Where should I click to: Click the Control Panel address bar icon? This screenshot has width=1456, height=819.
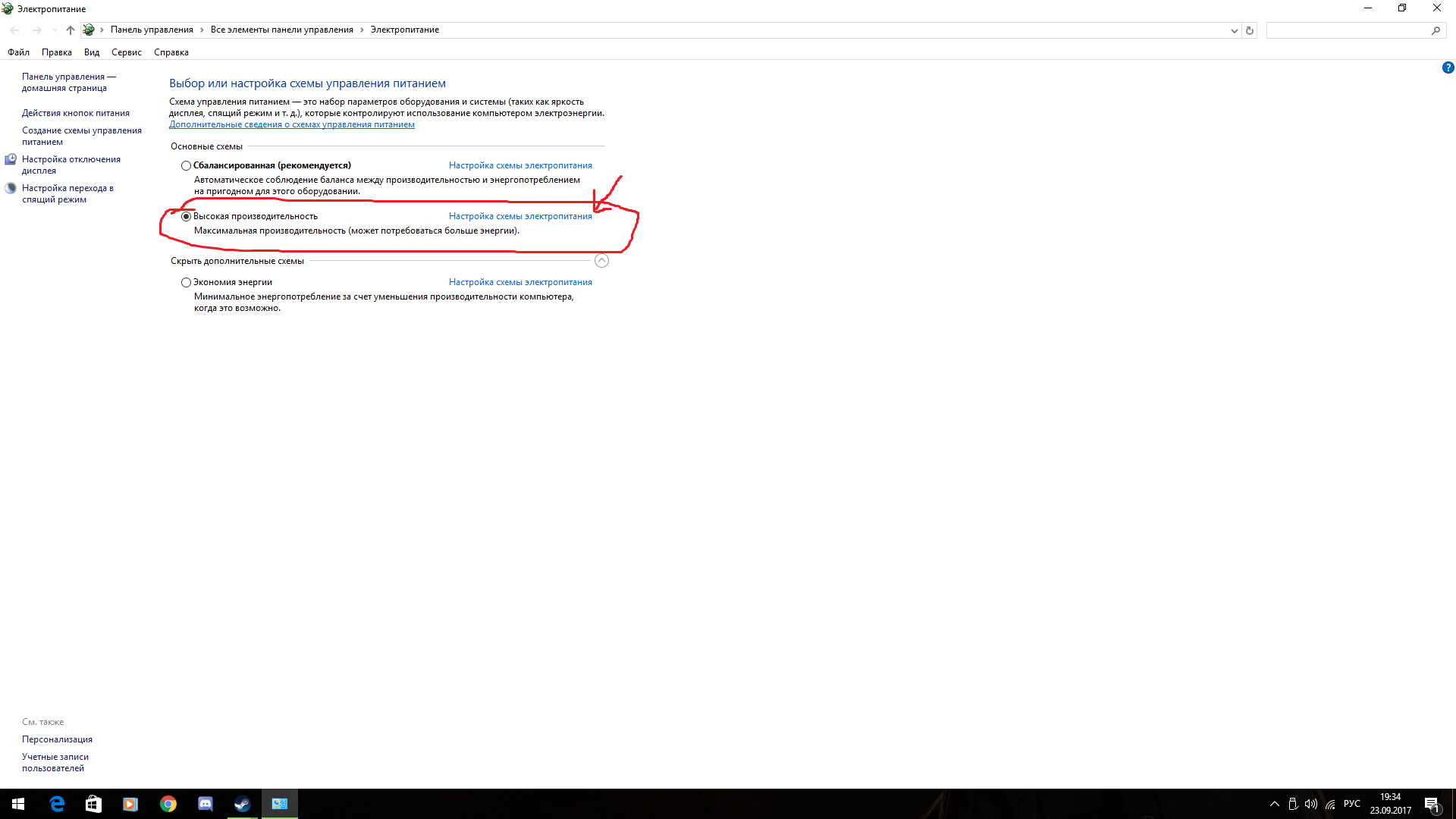tap(89, 30)
